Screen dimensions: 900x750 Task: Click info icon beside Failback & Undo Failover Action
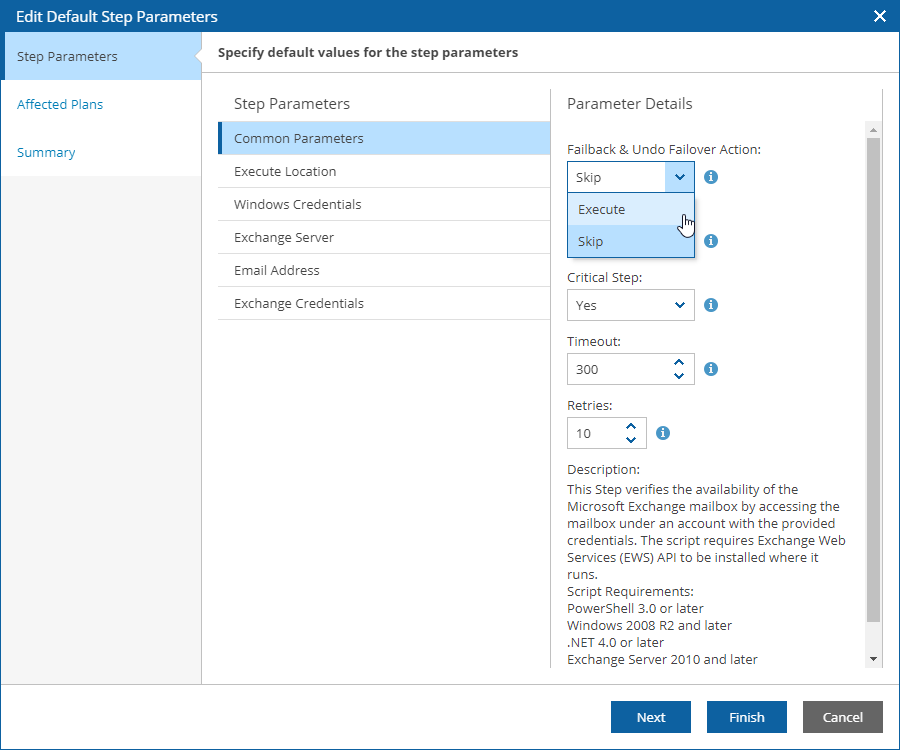click(x=711, y=177)
